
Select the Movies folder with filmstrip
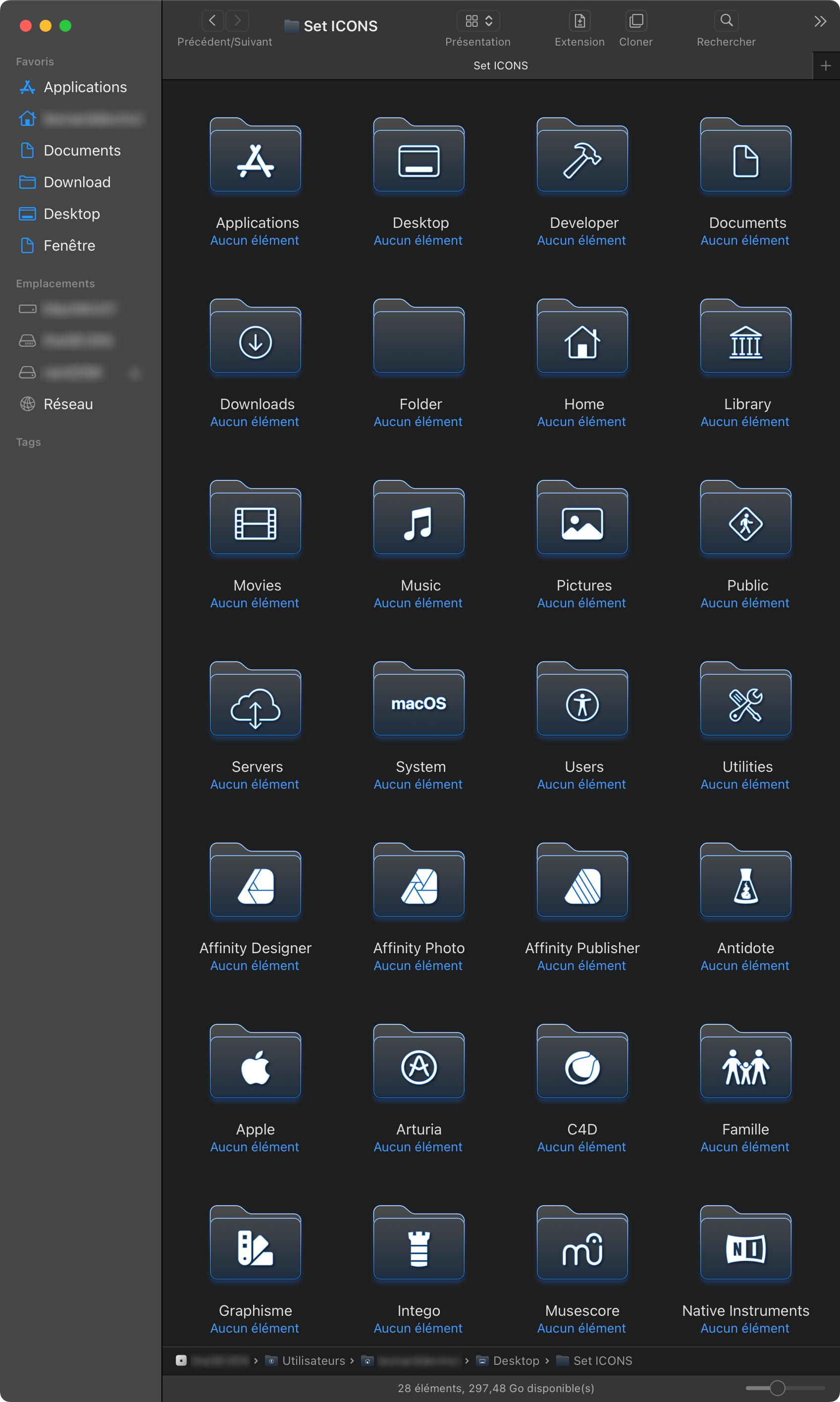tap(255, 517)
